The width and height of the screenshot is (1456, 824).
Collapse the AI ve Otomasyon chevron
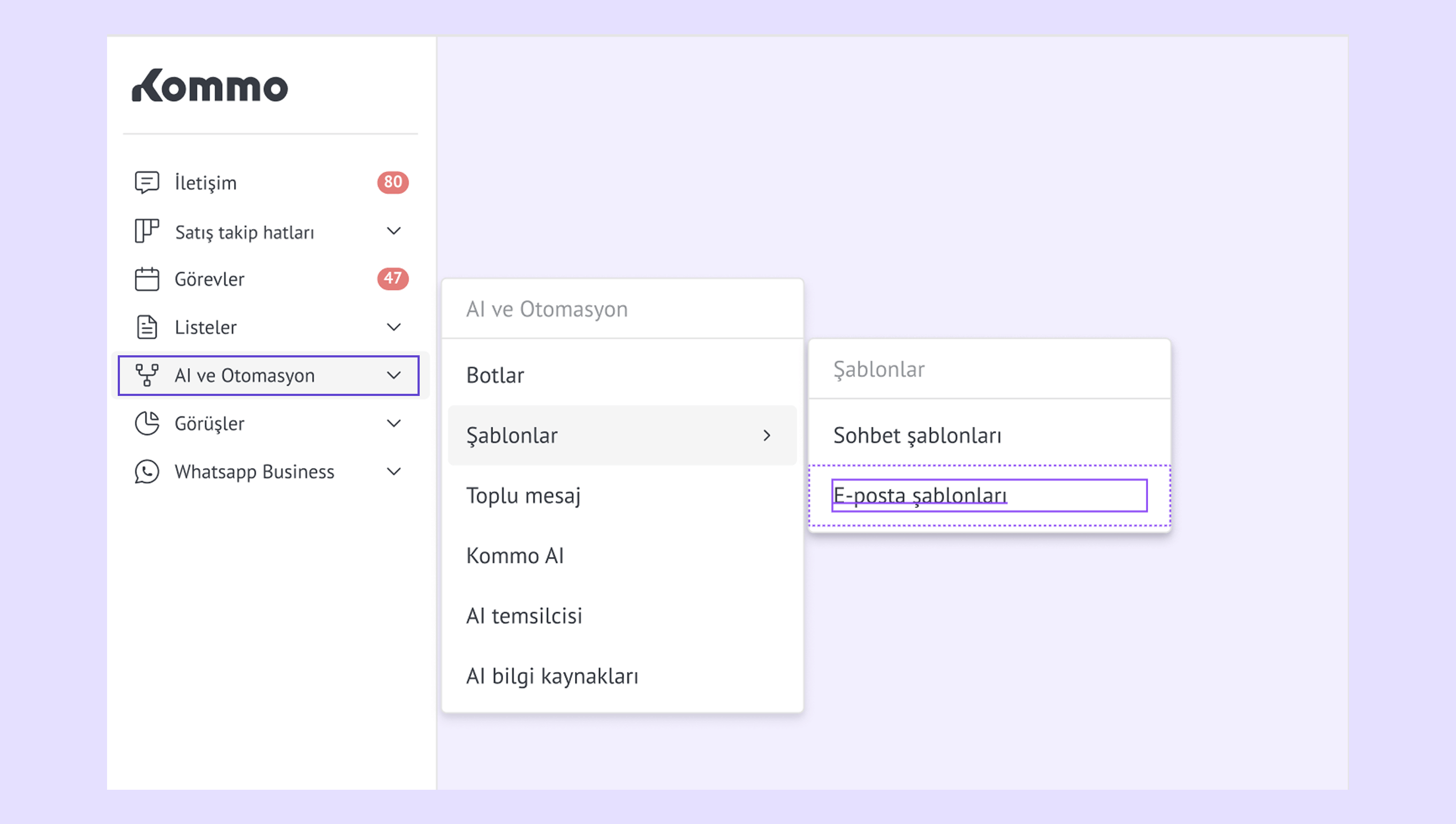[x=393, y=375]
